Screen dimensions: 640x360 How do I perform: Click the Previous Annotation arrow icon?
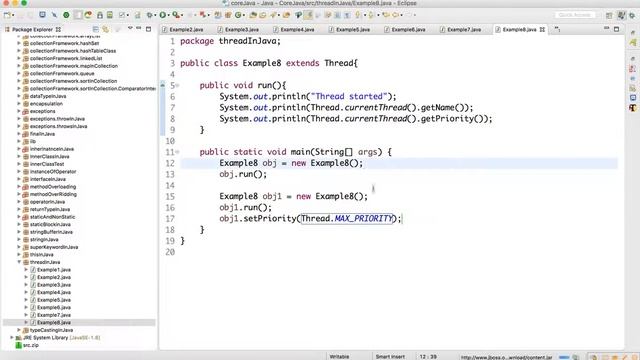[371, 15]
